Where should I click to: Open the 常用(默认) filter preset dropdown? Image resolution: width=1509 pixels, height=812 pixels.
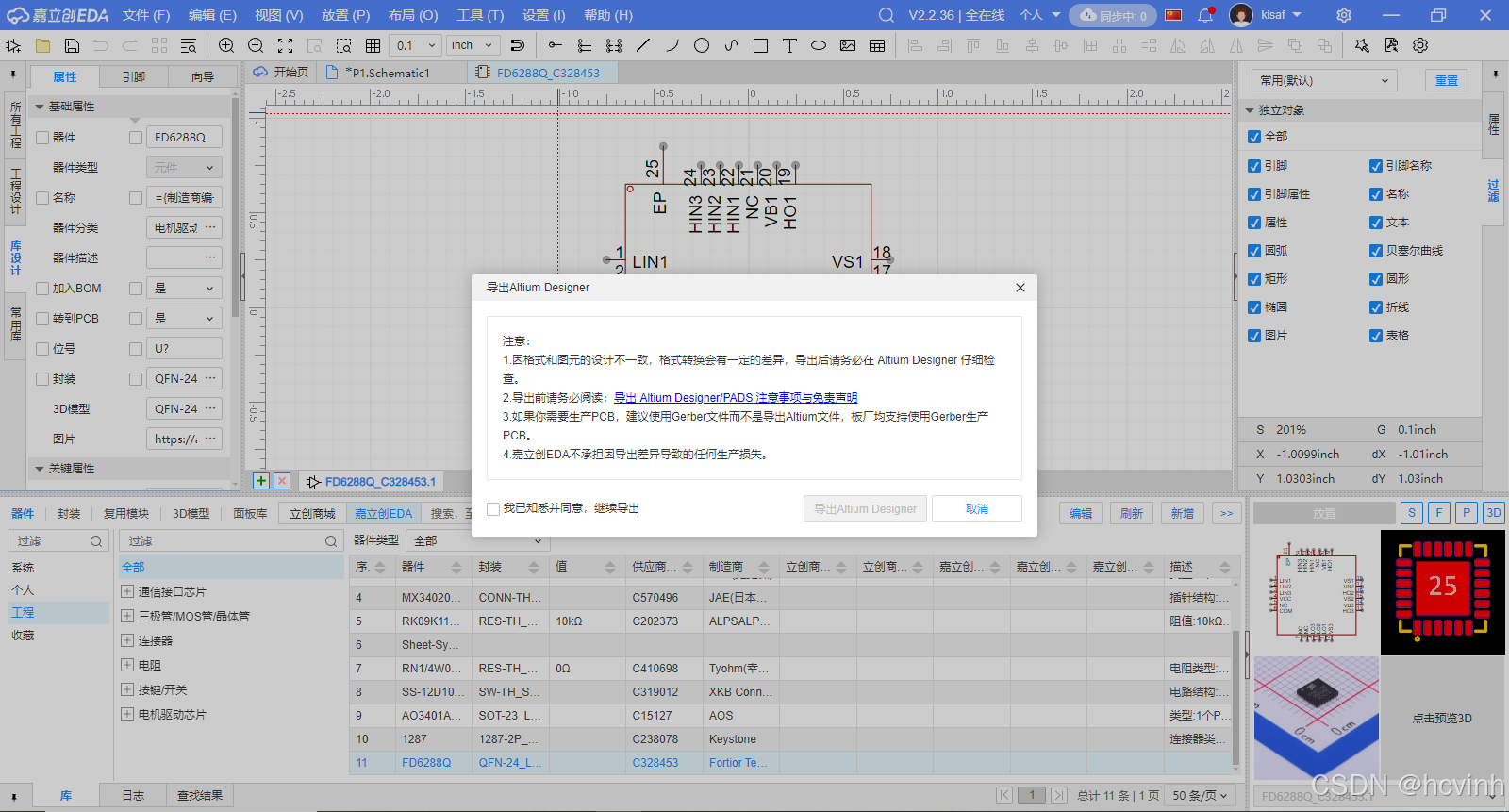click(x=1324, y=81)
